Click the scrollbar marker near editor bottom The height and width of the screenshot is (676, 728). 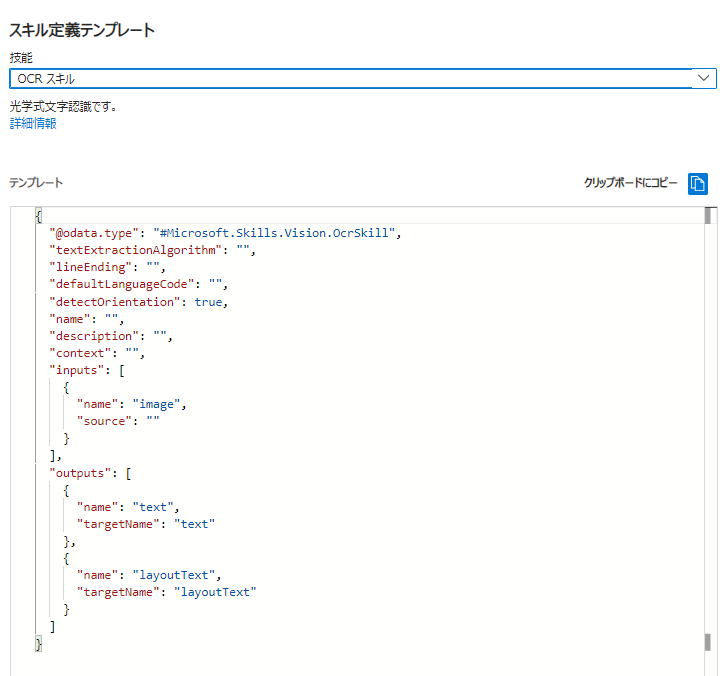pyautogui.click(x=707, y=642)
